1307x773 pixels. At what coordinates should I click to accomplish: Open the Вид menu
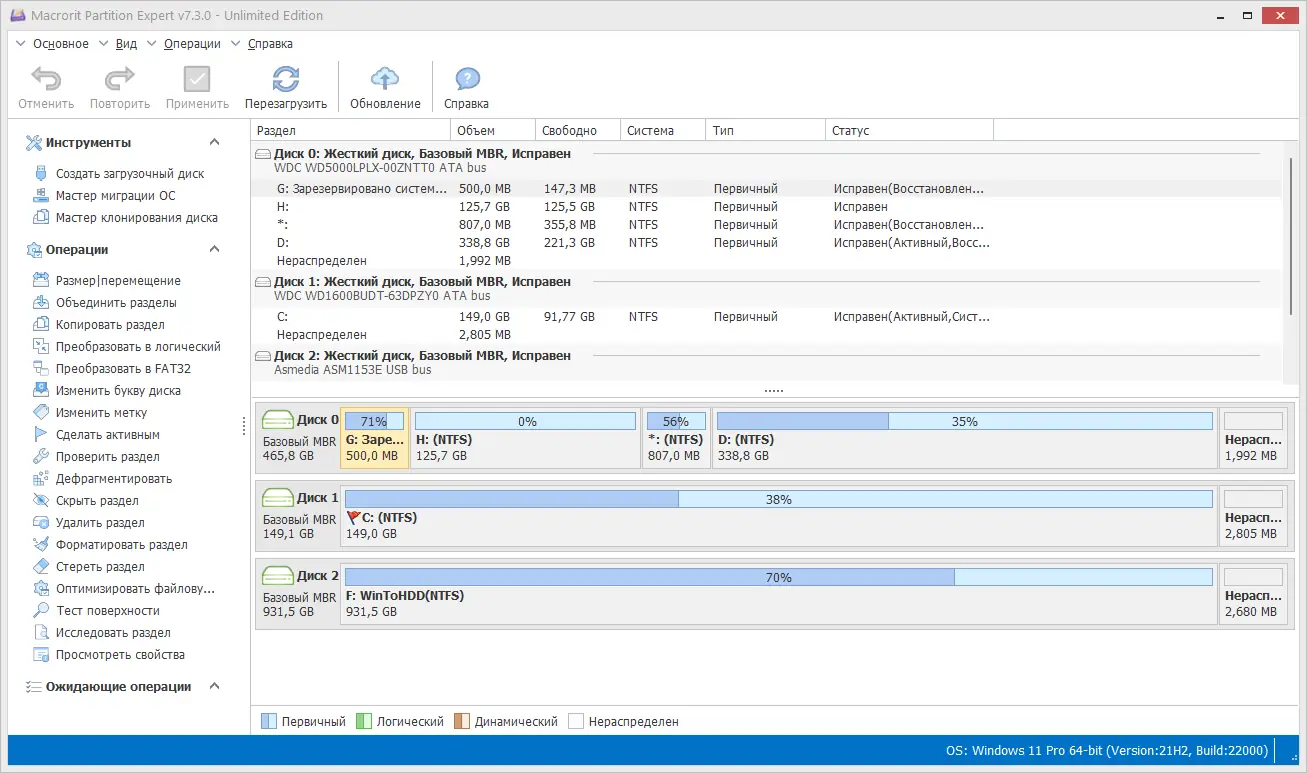point(126,43)
